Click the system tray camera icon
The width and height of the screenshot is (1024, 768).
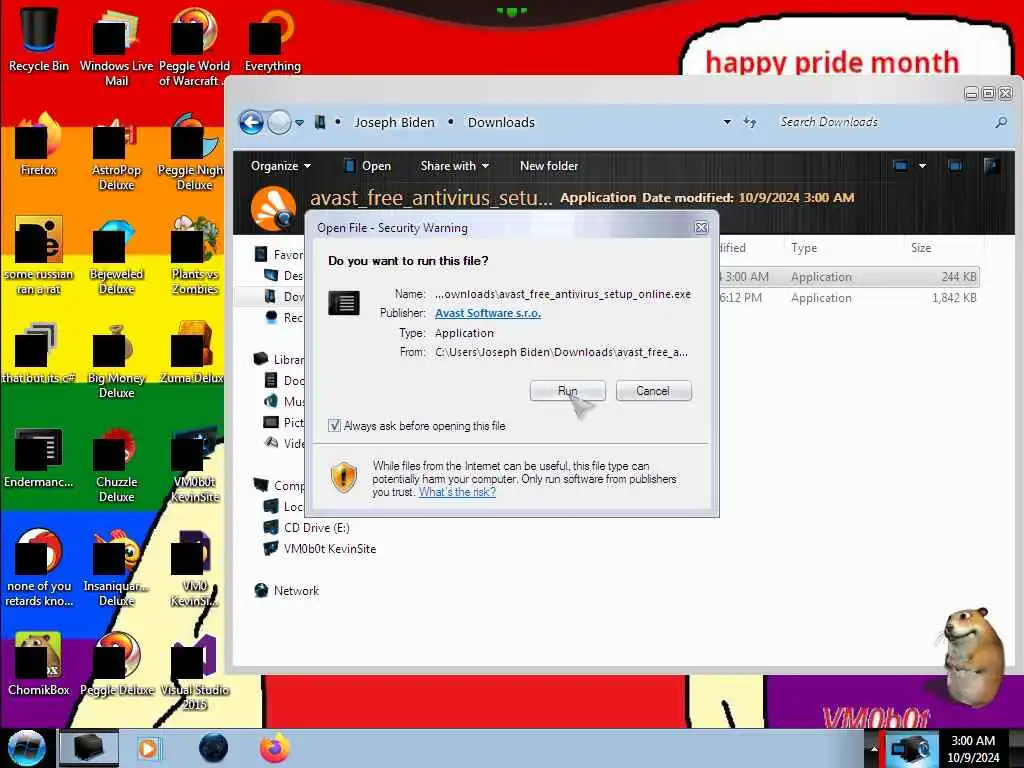pos(910,748)
